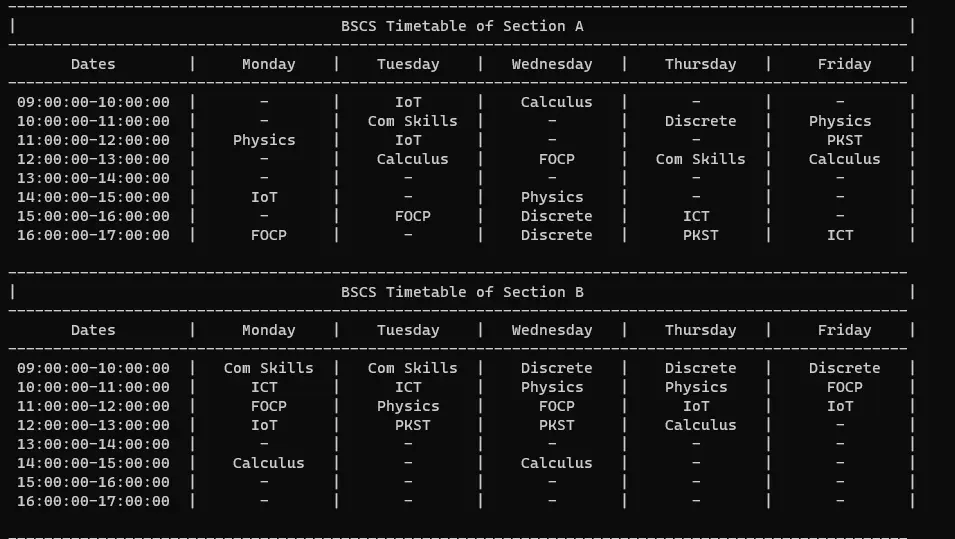Screen dimensions: 955x539
Task: Select the Wednesday header in Section B
Action: tap(552, 330)
